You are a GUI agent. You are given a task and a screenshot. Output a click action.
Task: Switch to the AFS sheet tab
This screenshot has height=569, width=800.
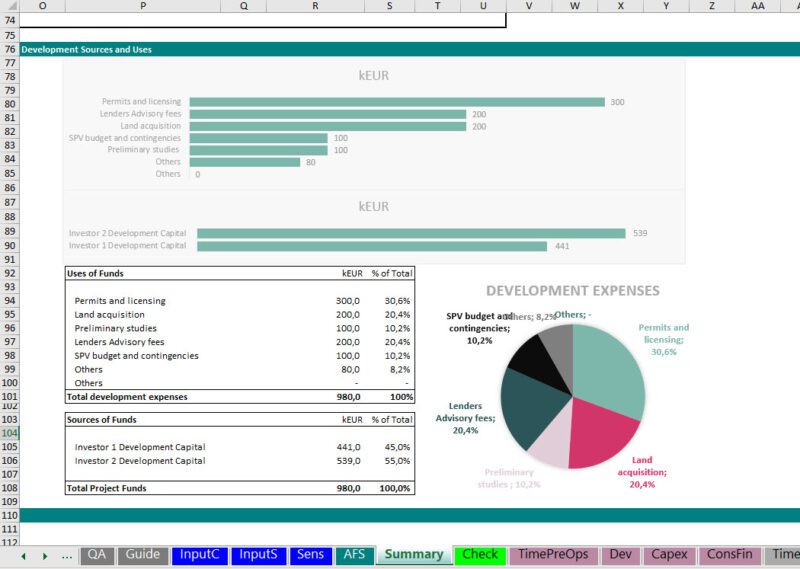point(355,555)
